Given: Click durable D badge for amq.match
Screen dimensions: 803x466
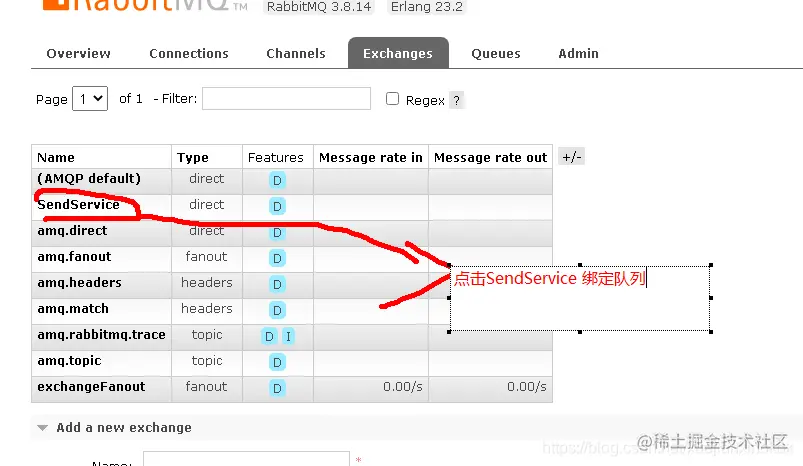Looking at the screenshot, I should pyautogui.click(x=277, y=310).
